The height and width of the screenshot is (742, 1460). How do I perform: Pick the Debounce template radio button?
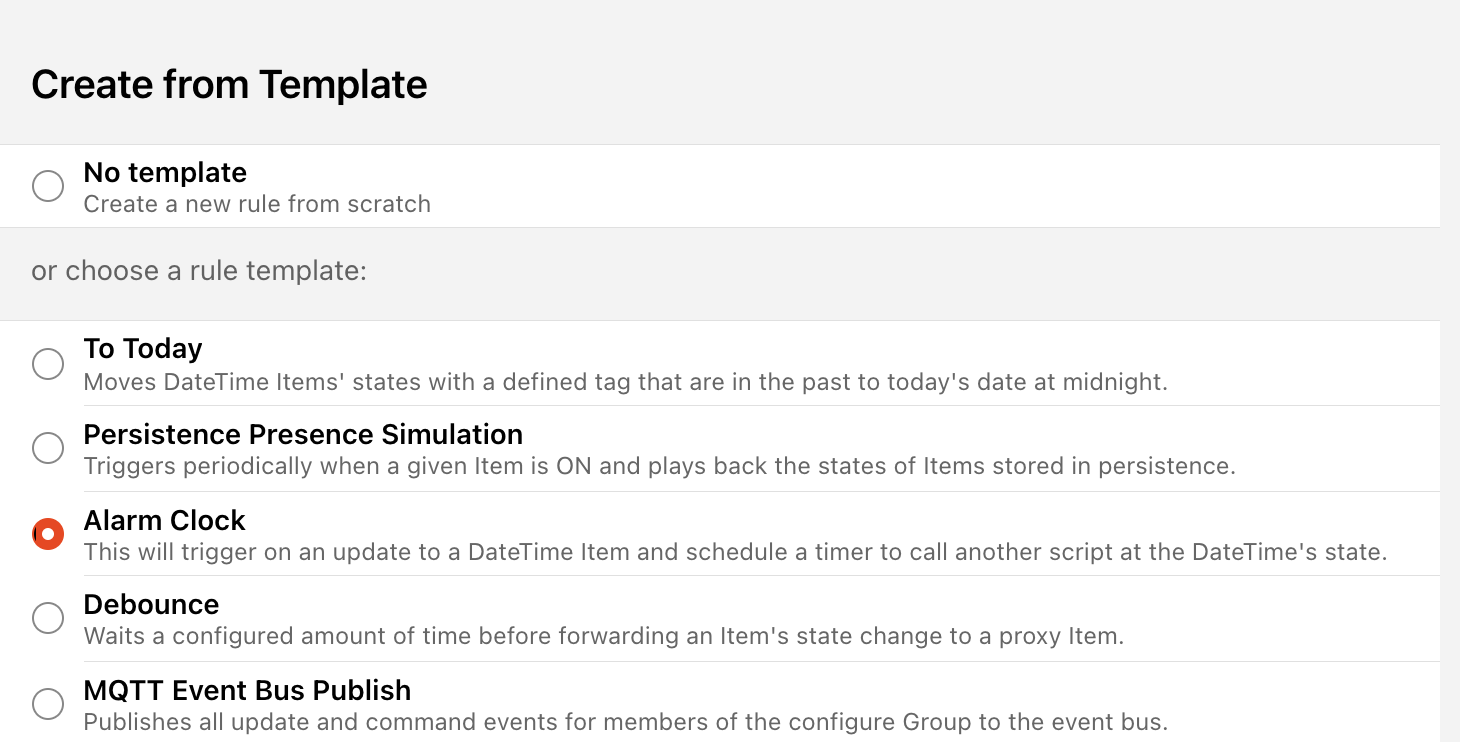click(x=48, y=619)
